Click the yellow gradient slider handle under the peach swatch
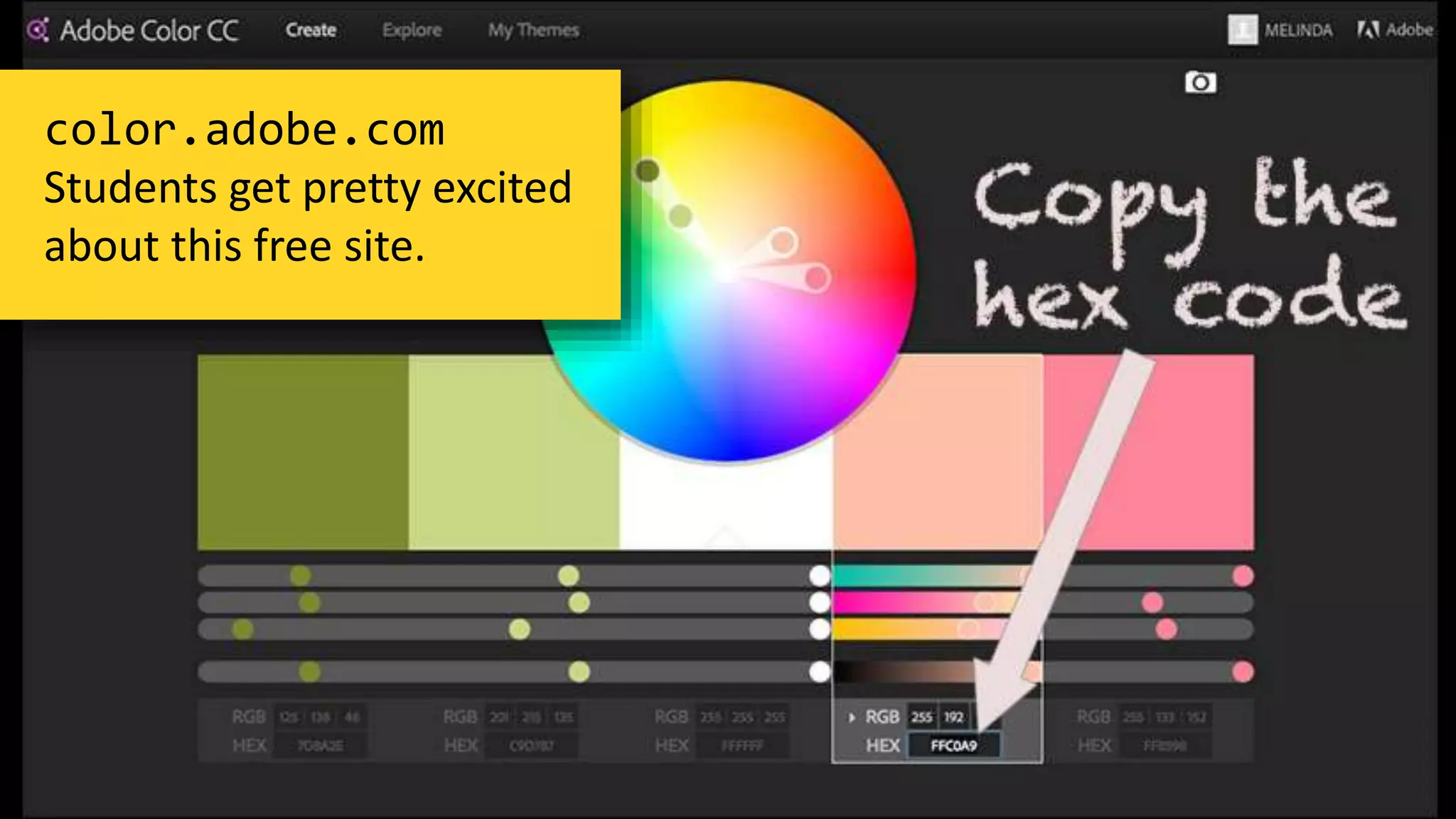1456x819 pixels. (968, 629)
